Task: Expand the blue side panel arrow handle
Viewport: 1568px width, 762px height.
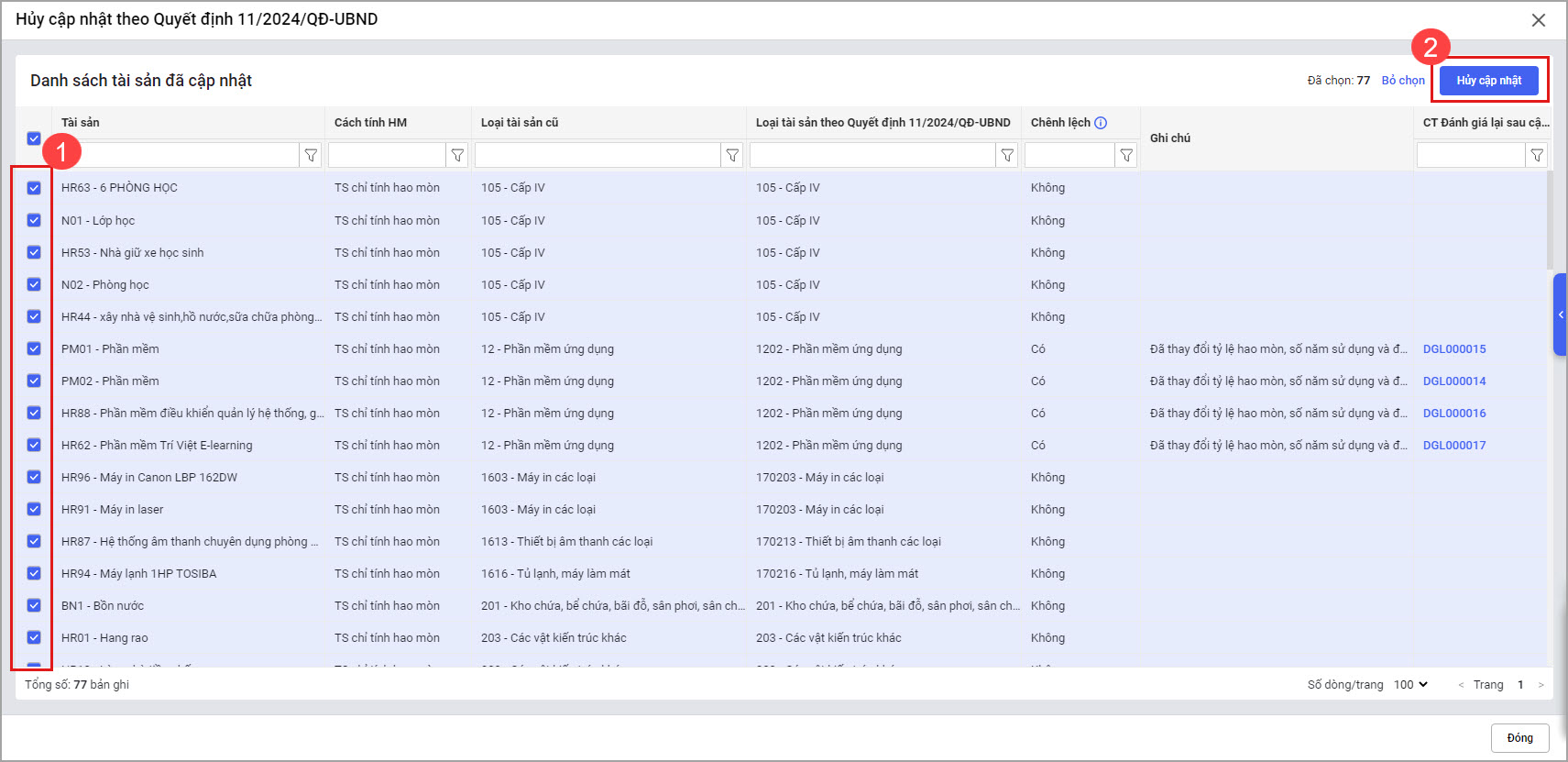Action: (x=1560, y=315)
